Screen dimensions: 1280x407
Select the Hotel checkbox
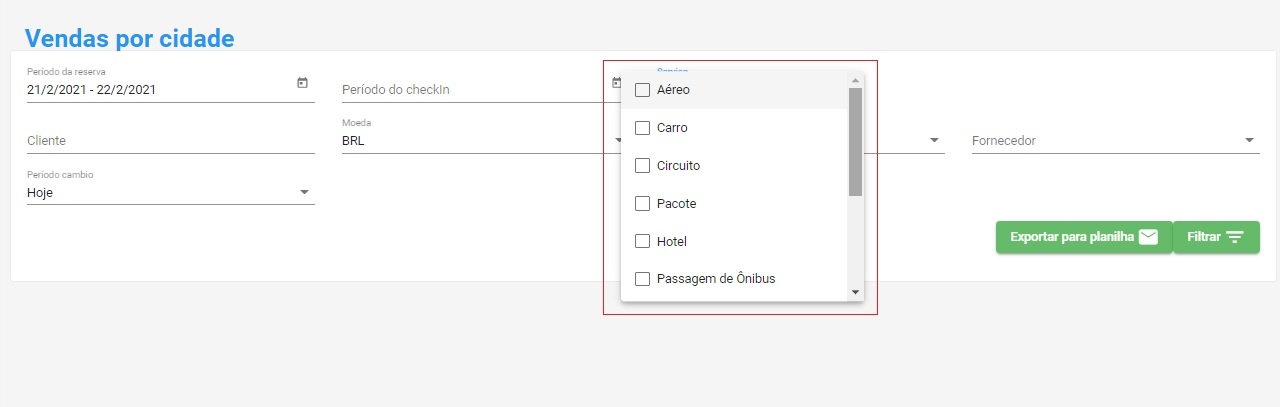[x=643, y=242]
